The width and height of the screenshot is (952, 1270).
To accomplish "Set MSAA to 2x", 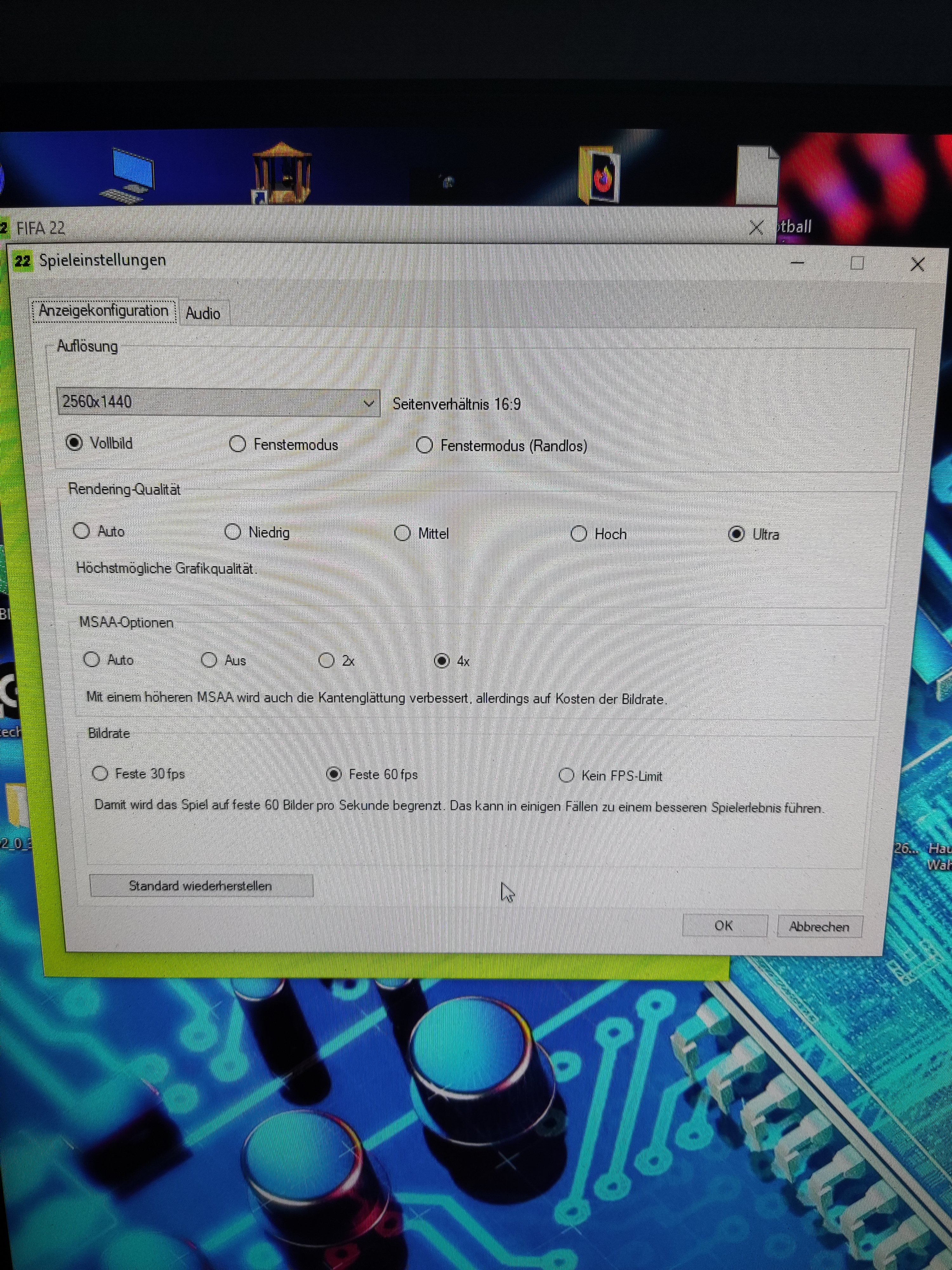I will (x=326, y=660).
